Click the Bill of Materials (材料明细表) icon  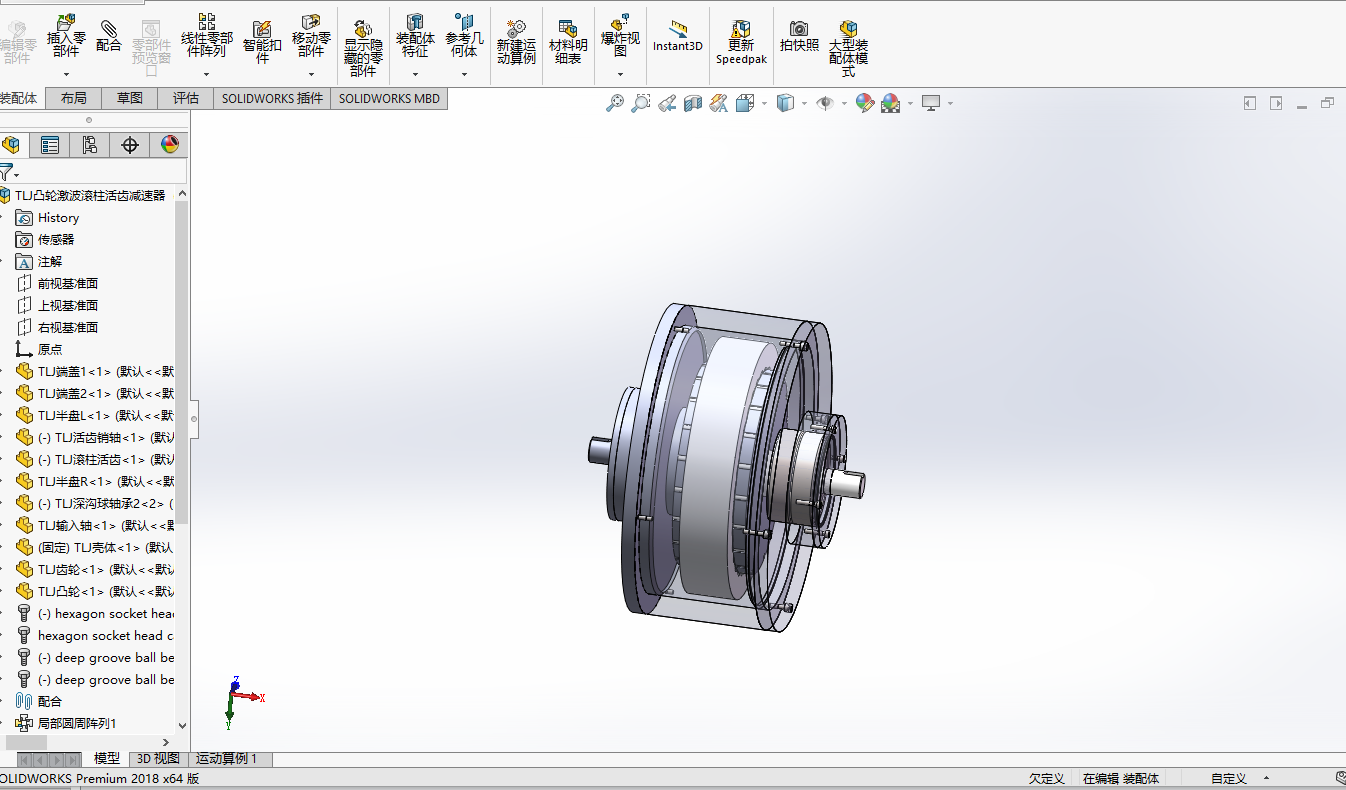point(568,42)
